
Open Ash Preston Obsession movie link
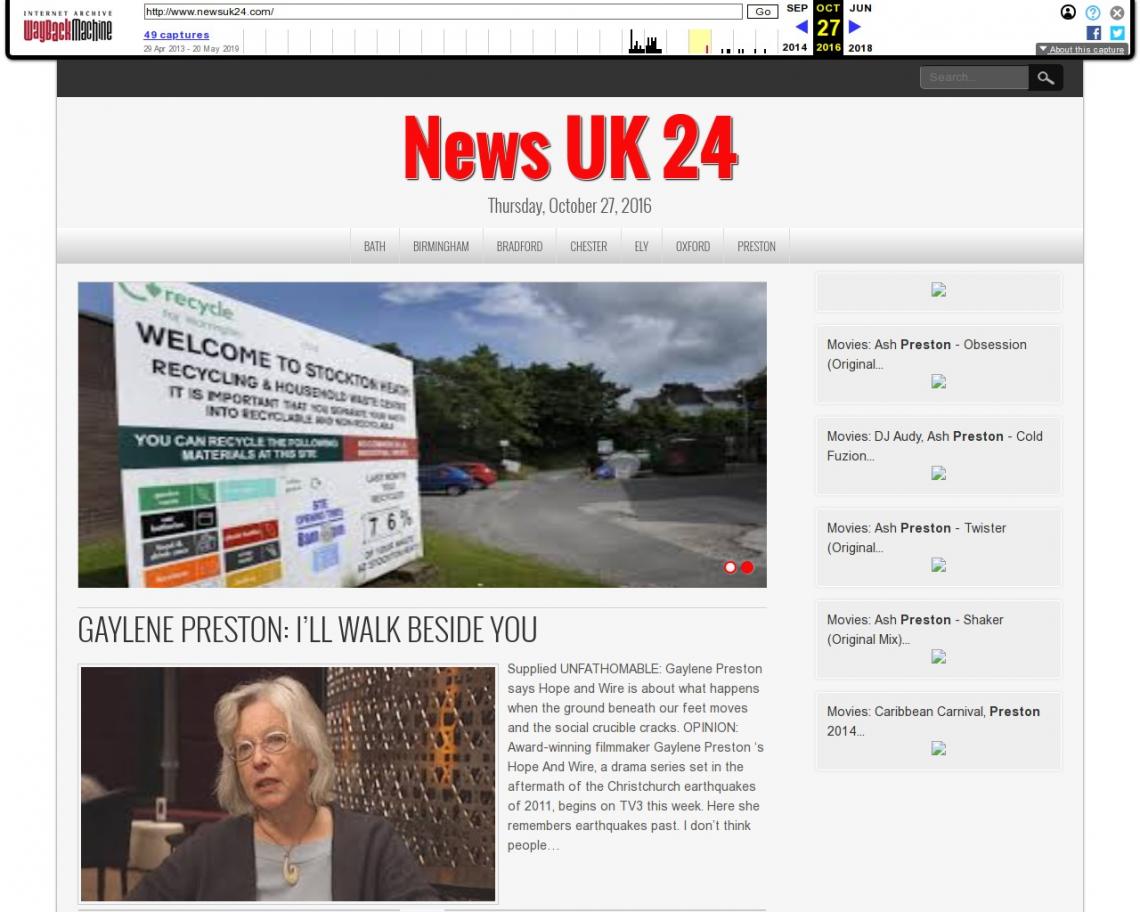(x=926, y=354)
